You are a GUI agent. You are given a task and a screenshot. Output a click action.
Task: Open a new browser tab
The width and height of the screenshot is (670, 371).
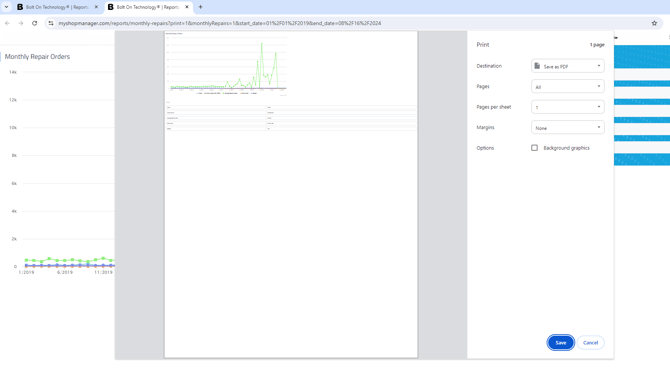(200, 7)
